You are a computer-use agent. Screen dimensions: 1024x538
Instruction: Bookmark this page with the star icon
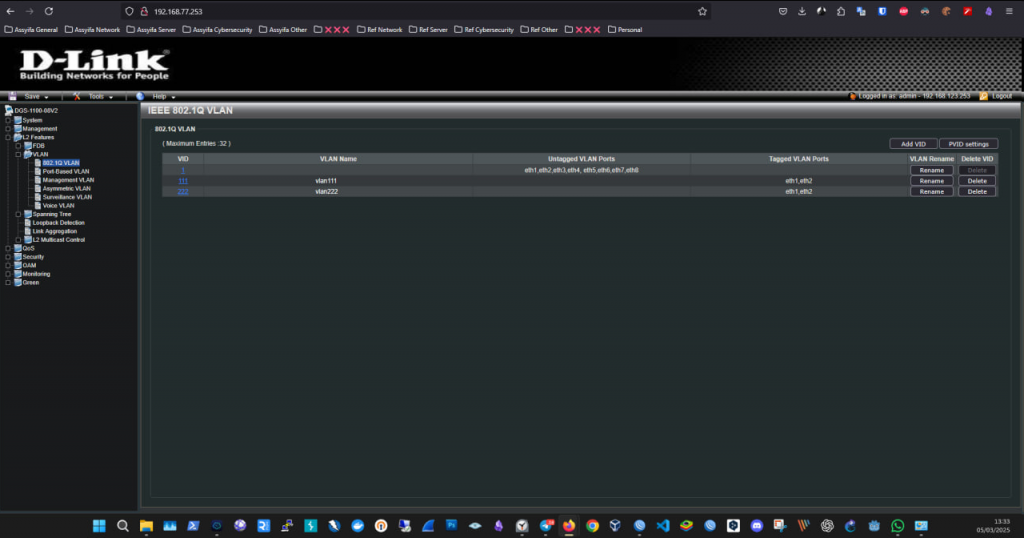click(x=702, y=11)
